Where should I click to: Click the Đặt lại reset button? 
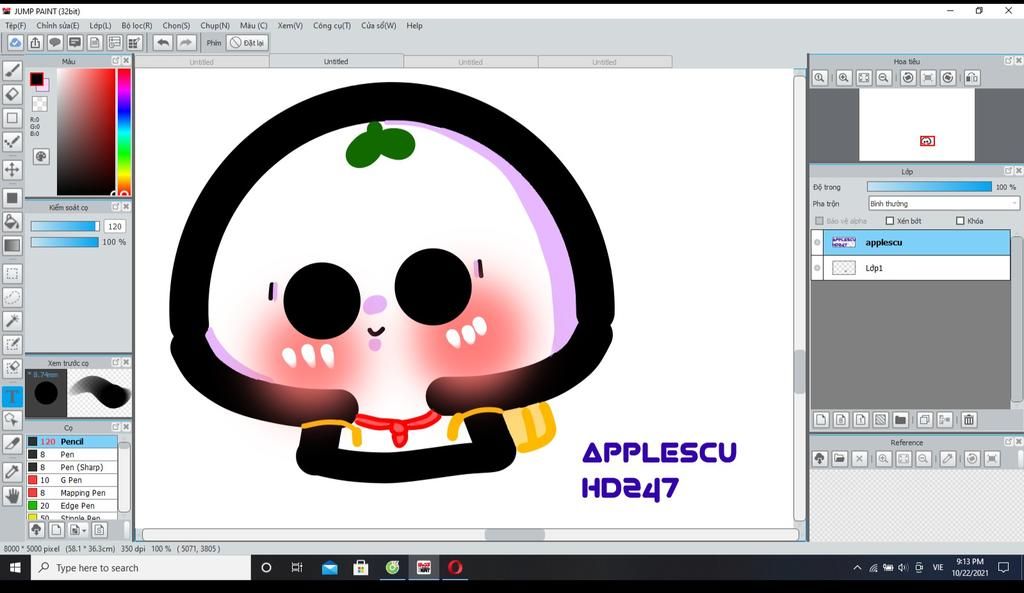point(247,43)
